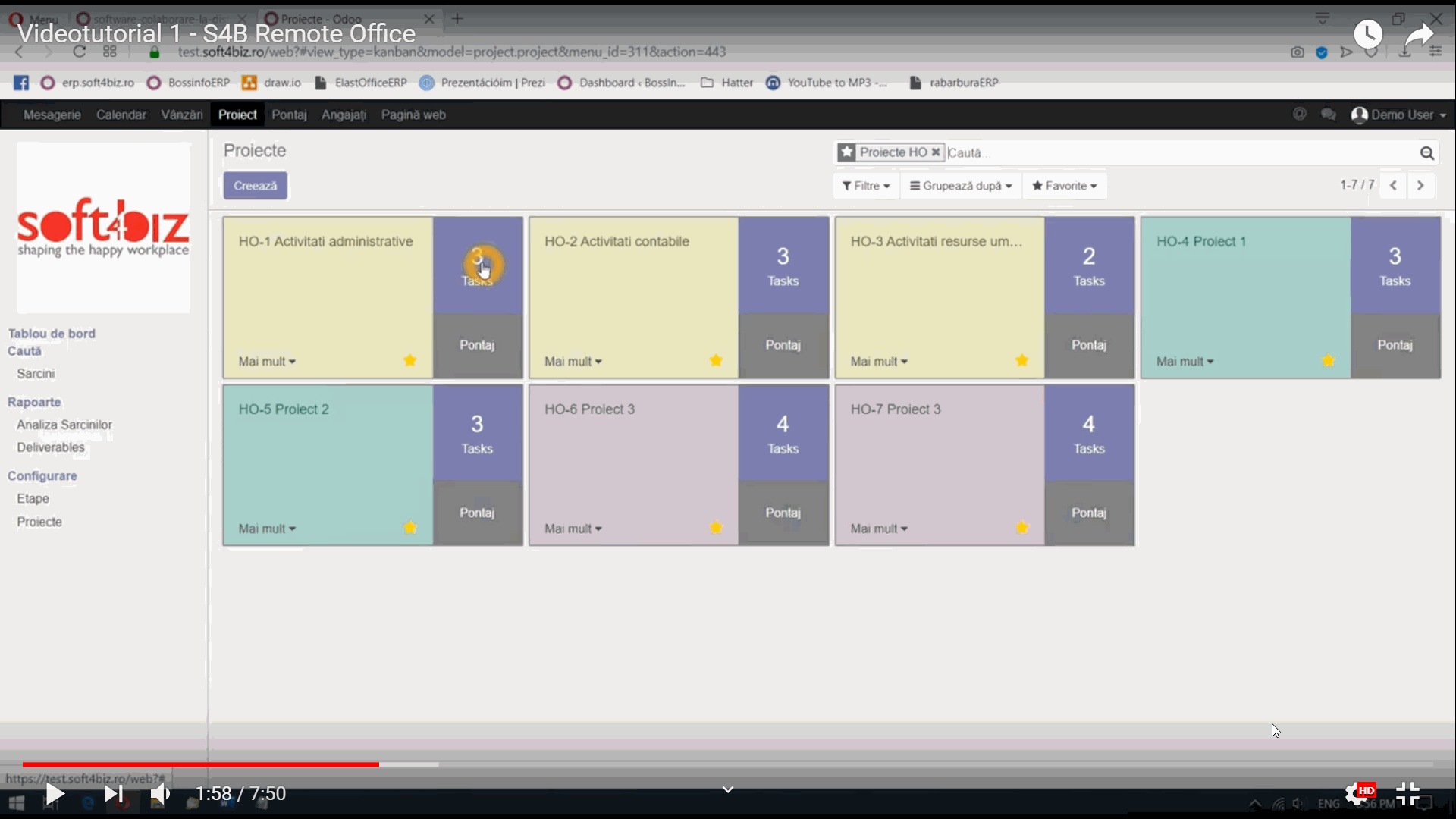Go to previous page of projects
Viewport: 1456px width, 819px height.
[x=1393, y=185]
